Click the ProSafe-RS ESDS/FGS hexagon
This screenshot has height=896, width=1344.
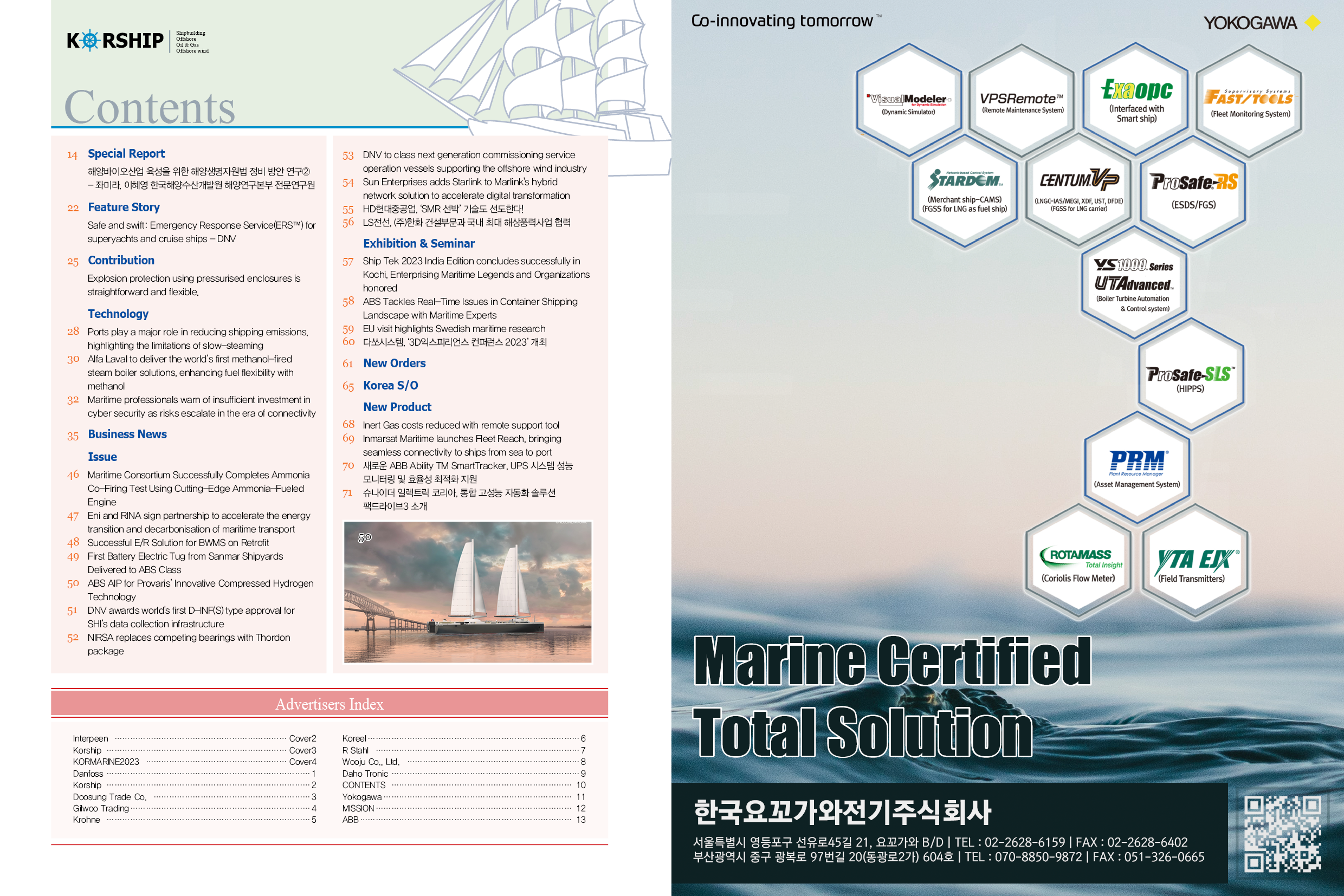click(x=1193, y=191)
